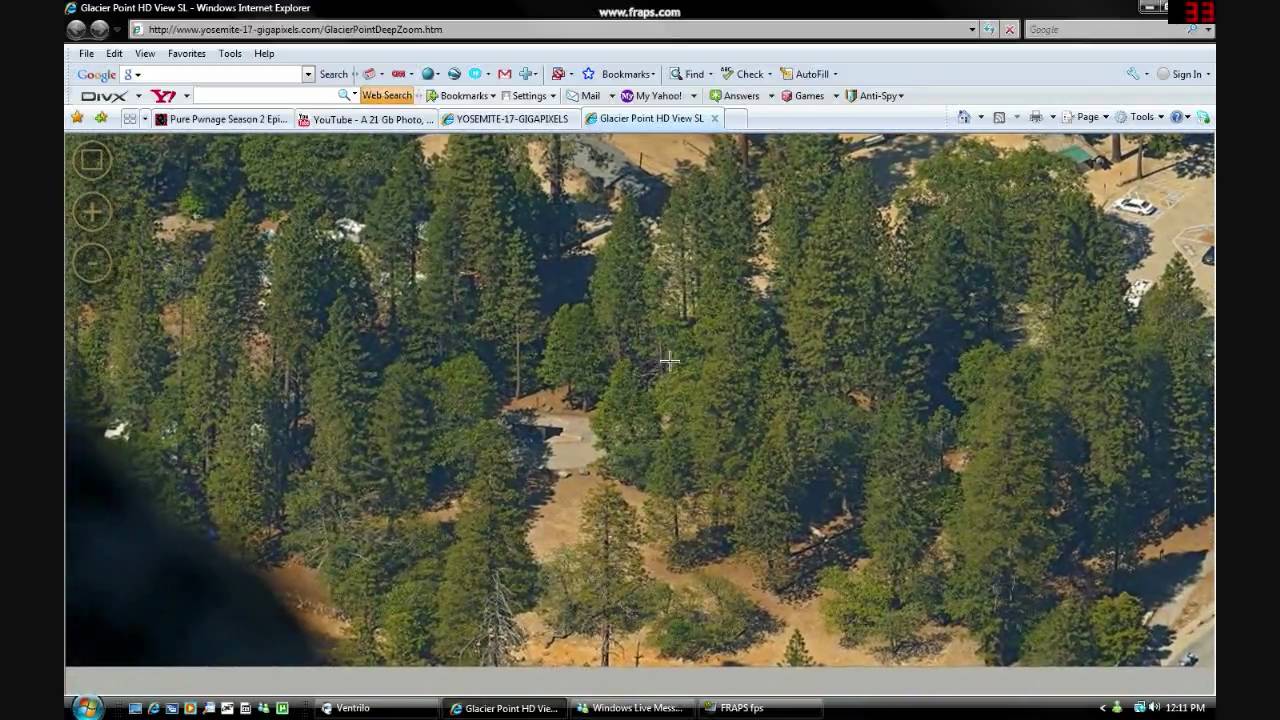Click the Google toolbar search input
The image size is (1280, 720).
click(218, 74)
